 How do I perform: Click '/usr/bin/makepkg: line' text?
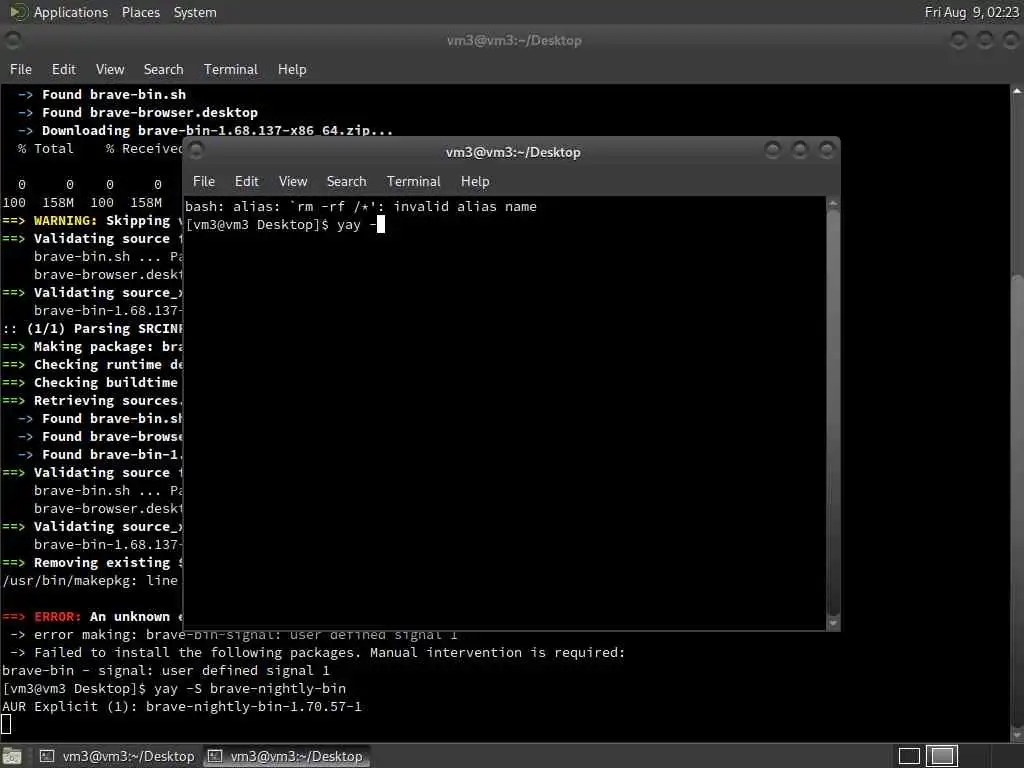point(90,581)
